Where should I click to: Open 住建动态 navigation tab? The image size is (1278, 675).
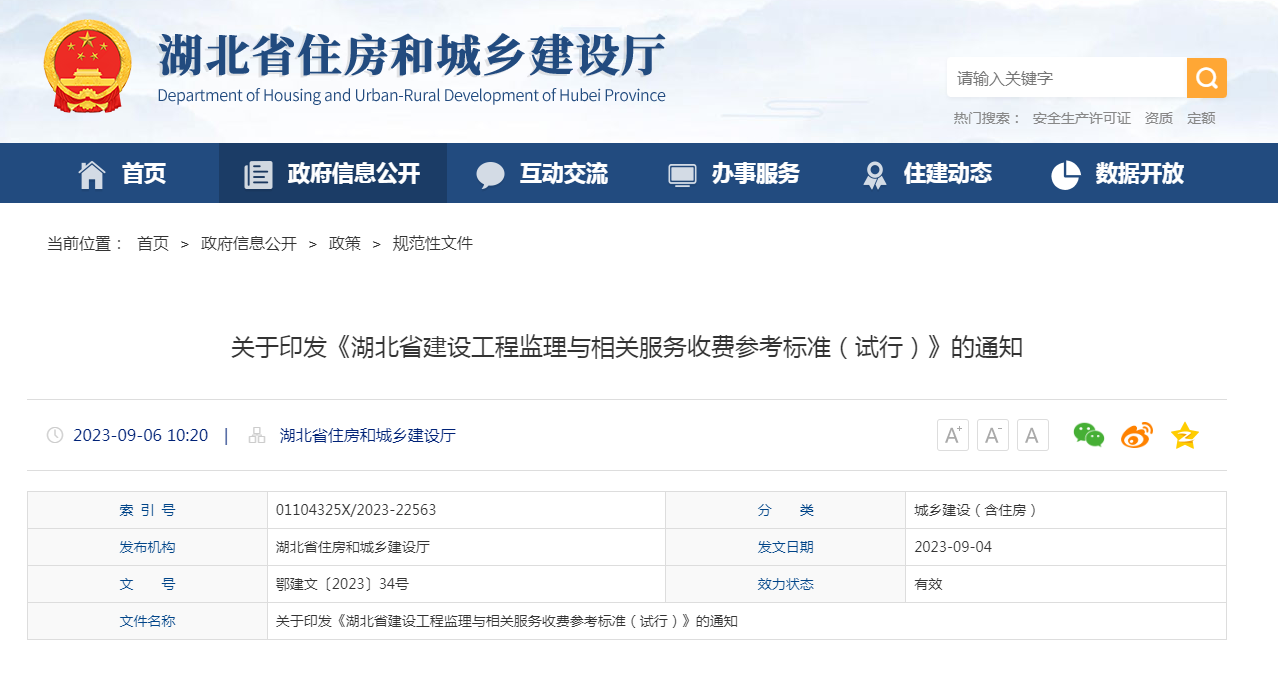tap(948, 174)
